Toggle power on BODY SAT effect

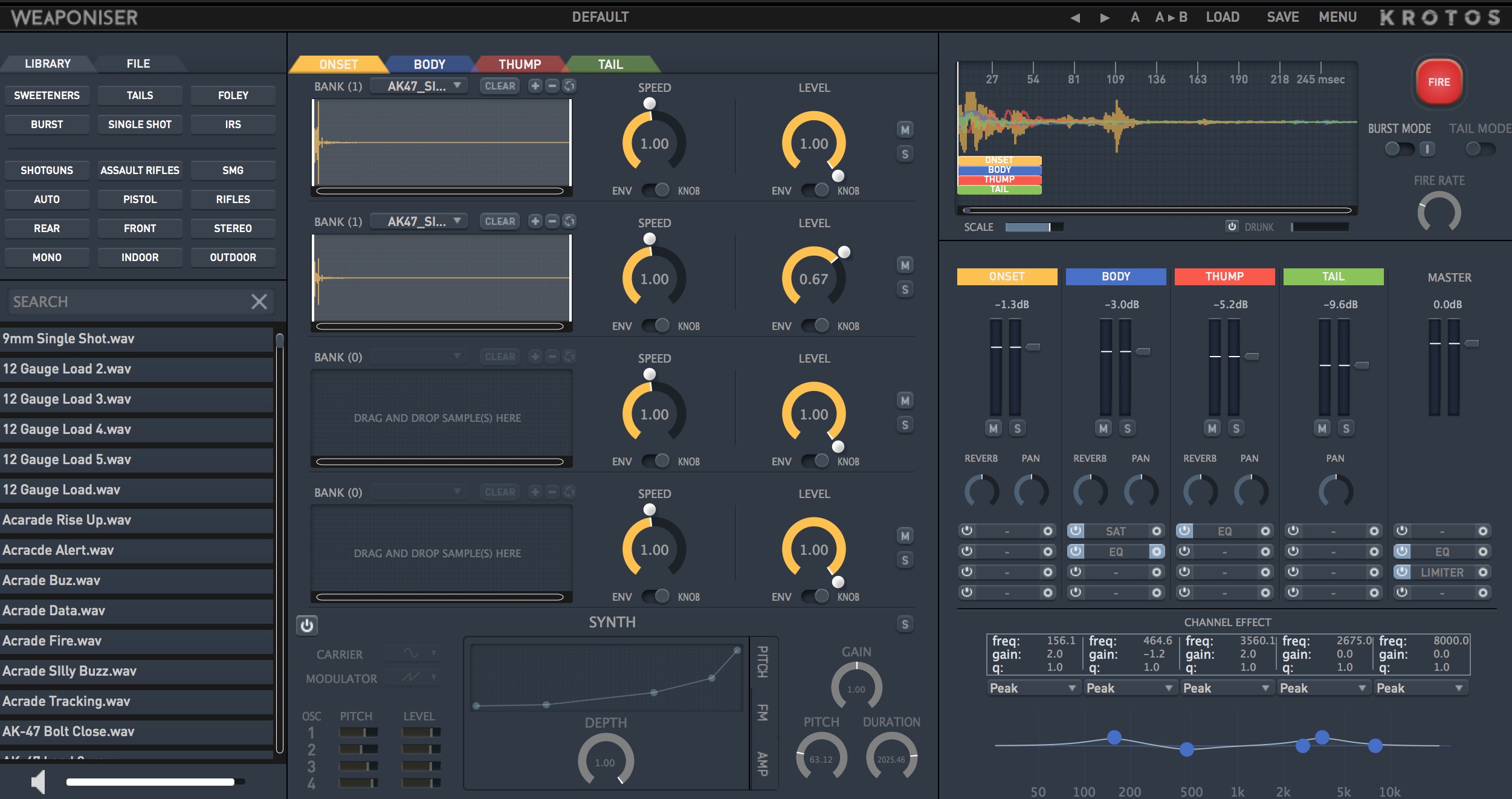click(1076, 531)
